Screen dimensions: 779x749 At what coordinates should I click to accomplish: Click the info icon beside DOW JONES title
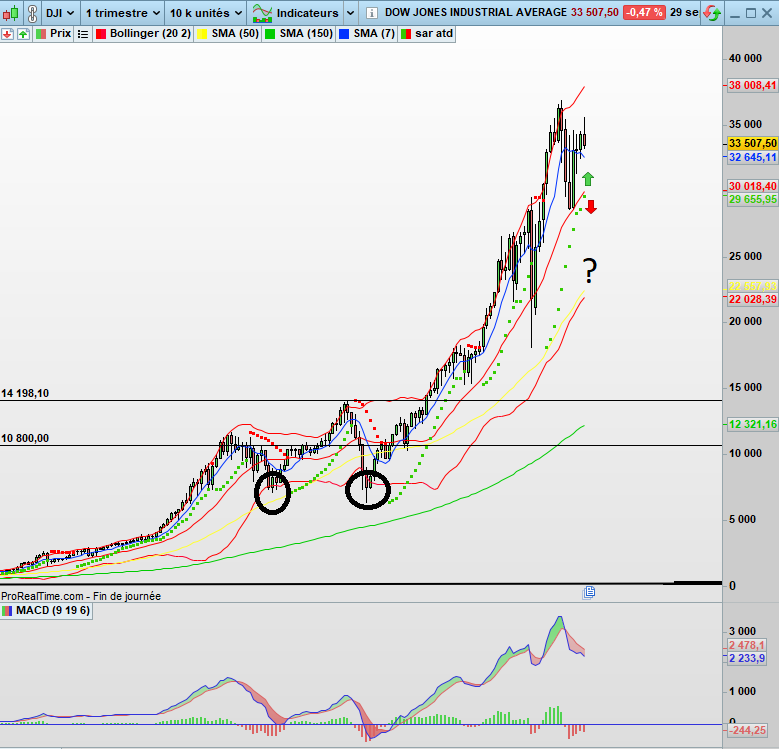tap(372, 13)
